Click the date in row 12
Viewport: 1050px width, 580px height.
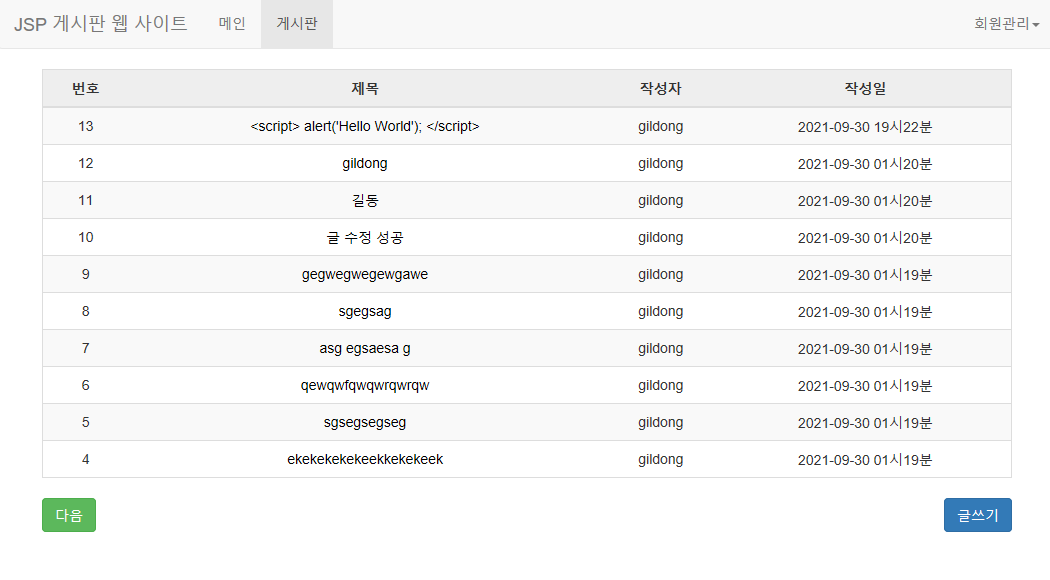865,164
